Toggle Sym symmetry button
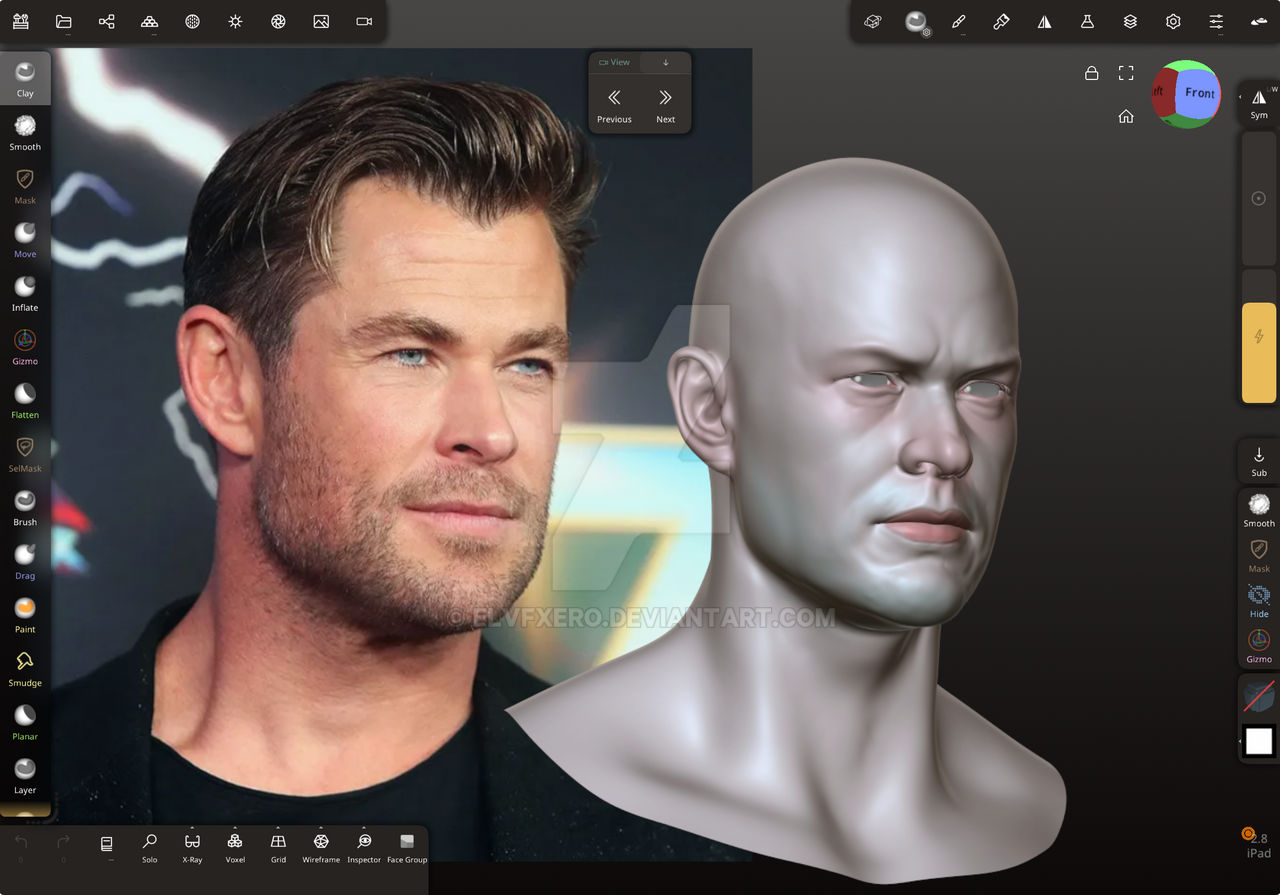Image resolution: width=1280 pixels, height=895 pixels. [1259, 104]
